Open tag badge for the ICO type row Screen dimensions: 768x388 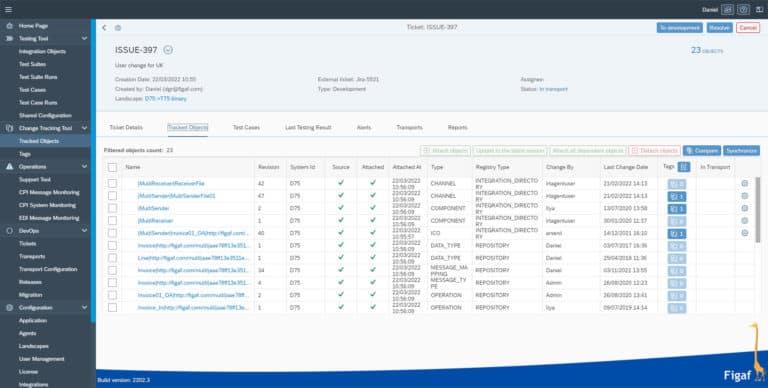677,234
